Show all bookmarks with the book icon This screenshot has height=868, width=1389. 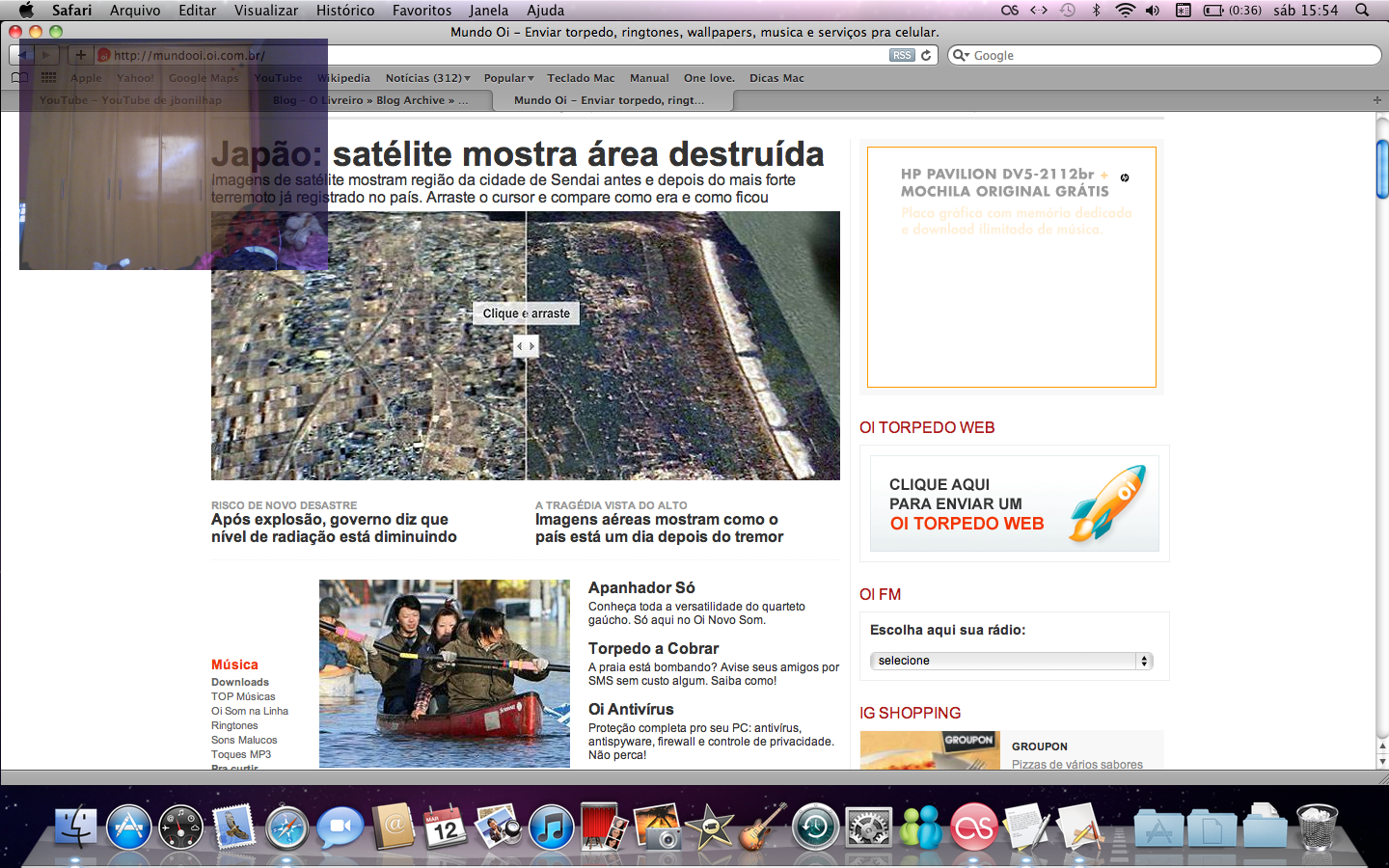19,78
